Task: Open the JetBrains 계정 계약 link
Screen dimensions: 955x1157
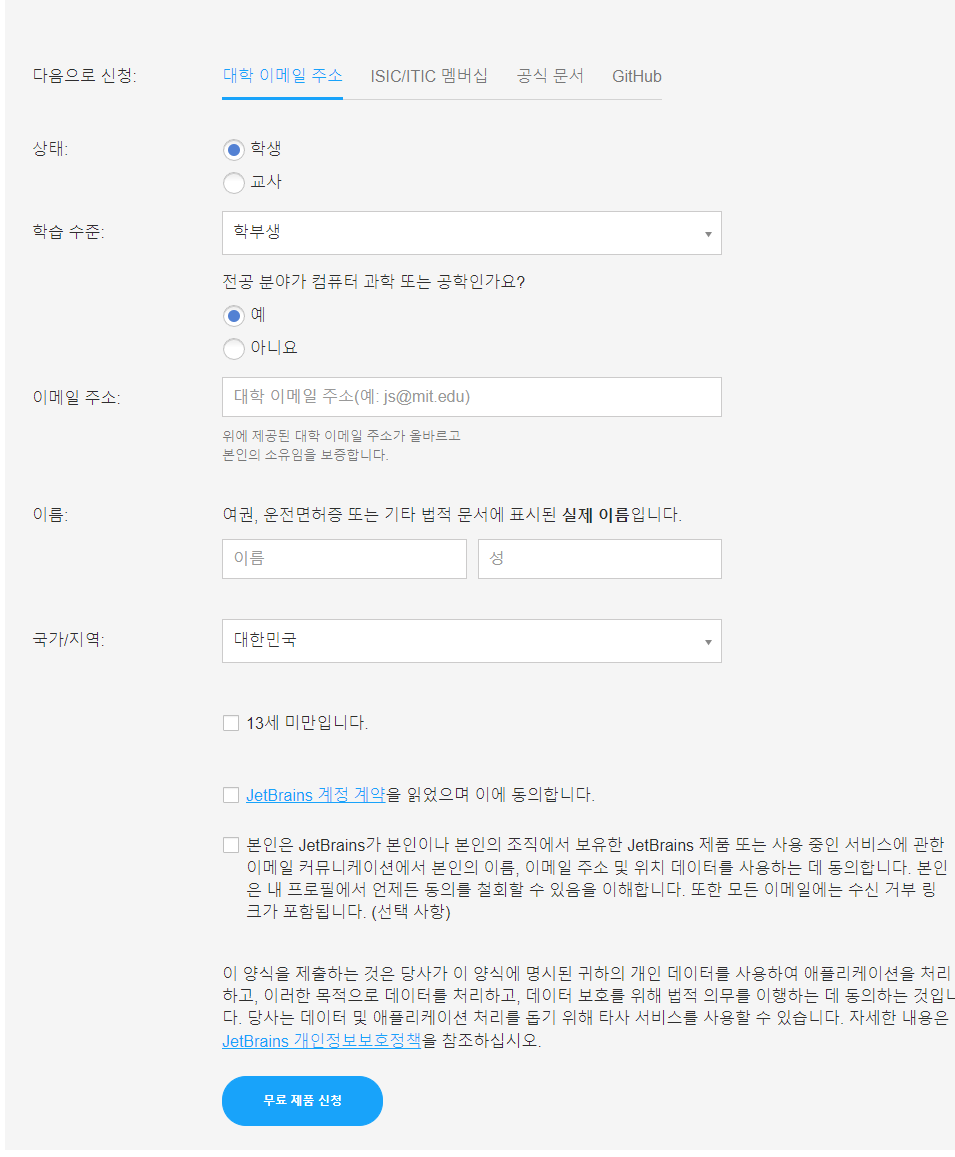Action: coord(316,795)
